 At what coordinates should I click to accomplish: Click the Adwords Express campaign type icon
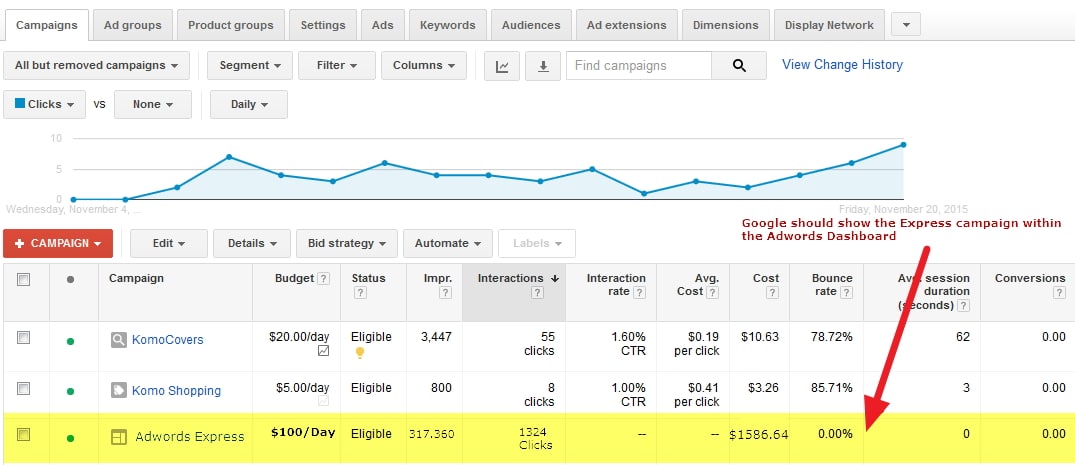tap(119, 437)
